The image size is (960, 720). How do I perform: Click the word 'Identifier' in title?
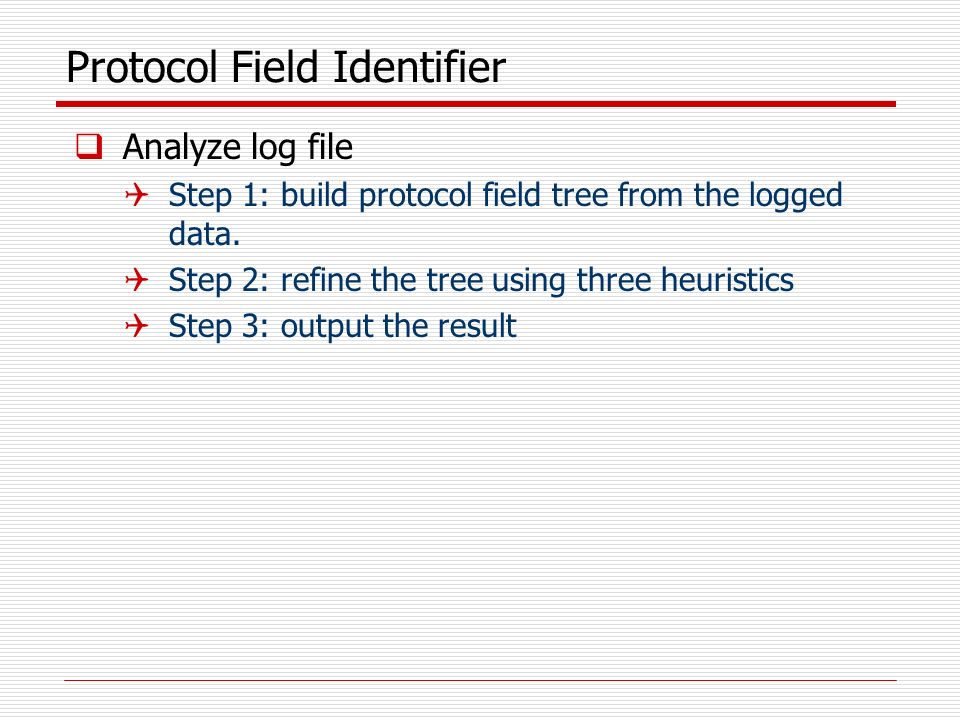[x=419, y=67]
